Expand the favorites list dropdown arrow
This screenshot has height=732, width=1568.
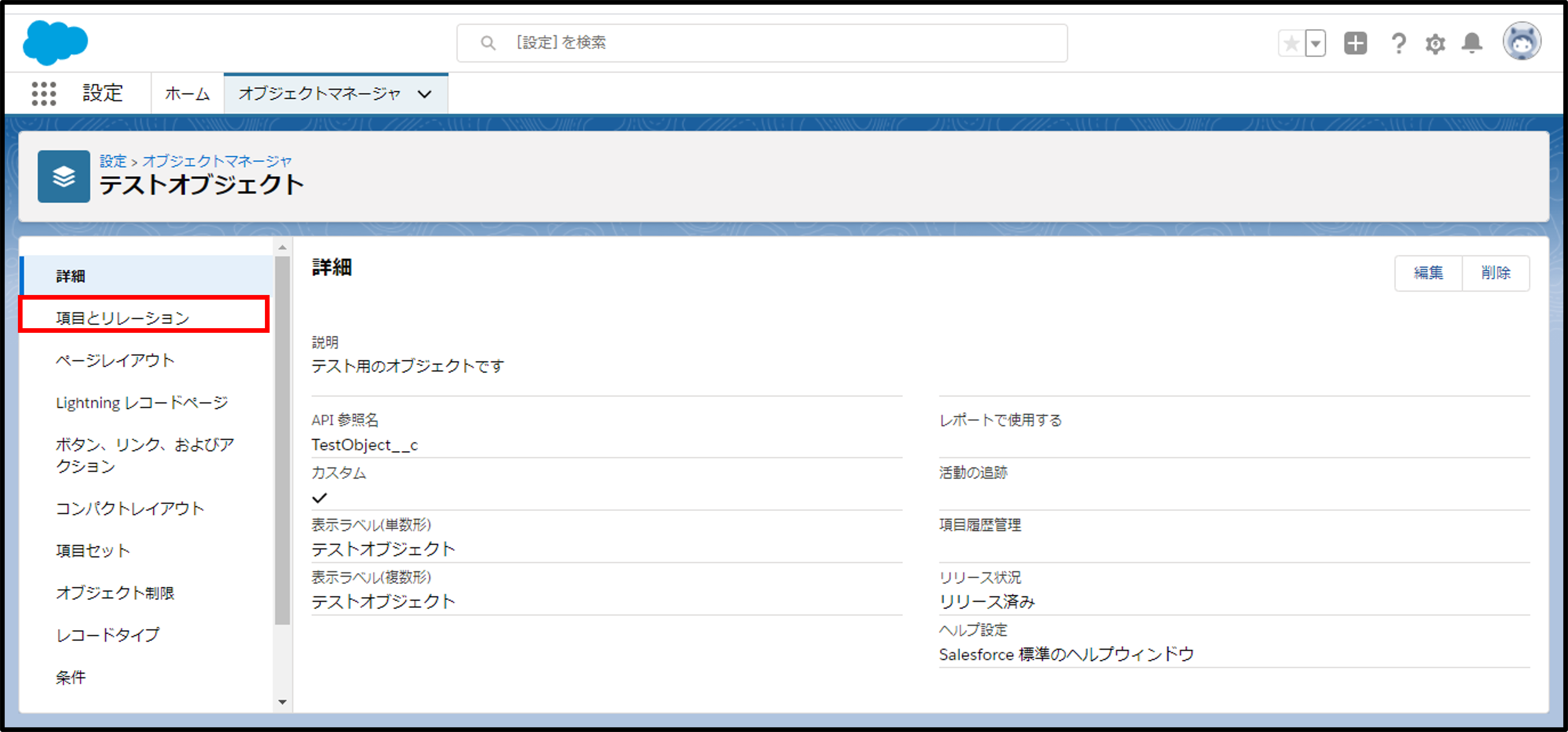1315,44
